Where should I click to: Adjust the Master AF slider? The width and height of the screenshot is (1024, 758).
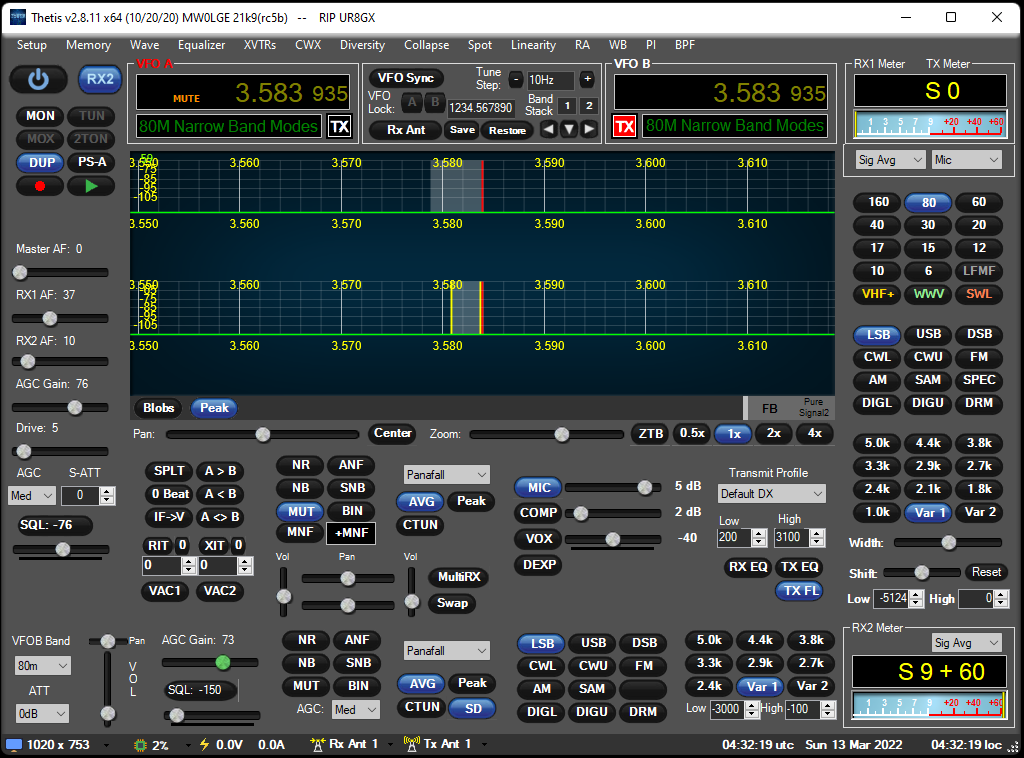click(x=61, y=272)
